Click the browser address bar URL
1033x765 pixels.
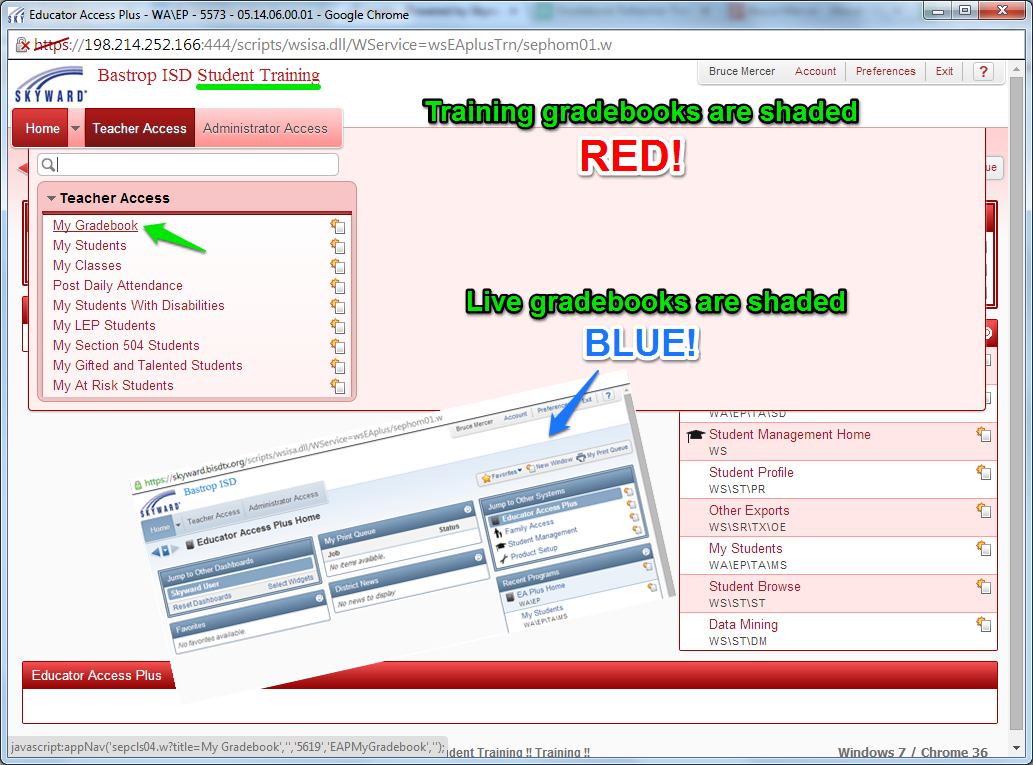point(323,45)
